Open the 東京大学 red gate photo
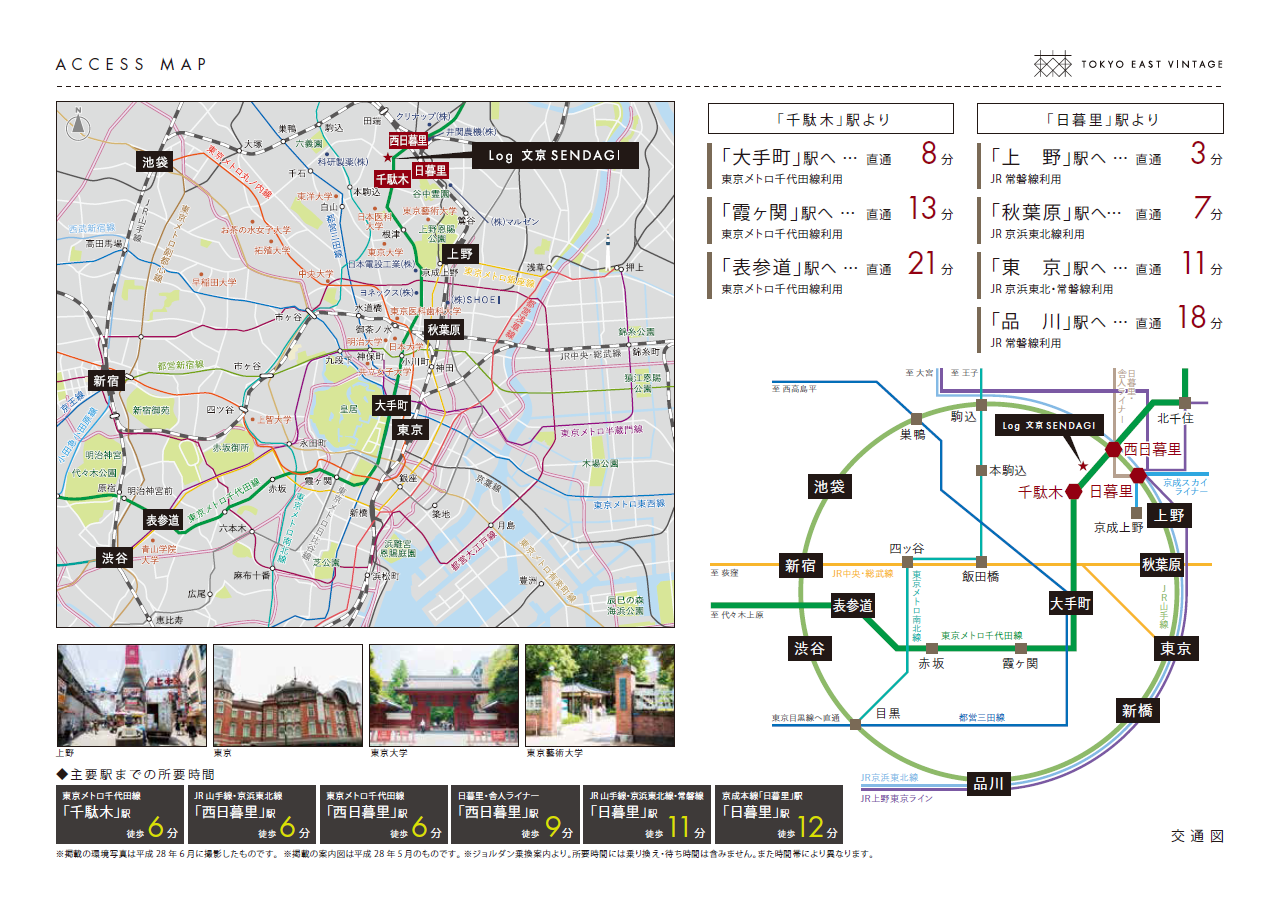 (443, 695)
